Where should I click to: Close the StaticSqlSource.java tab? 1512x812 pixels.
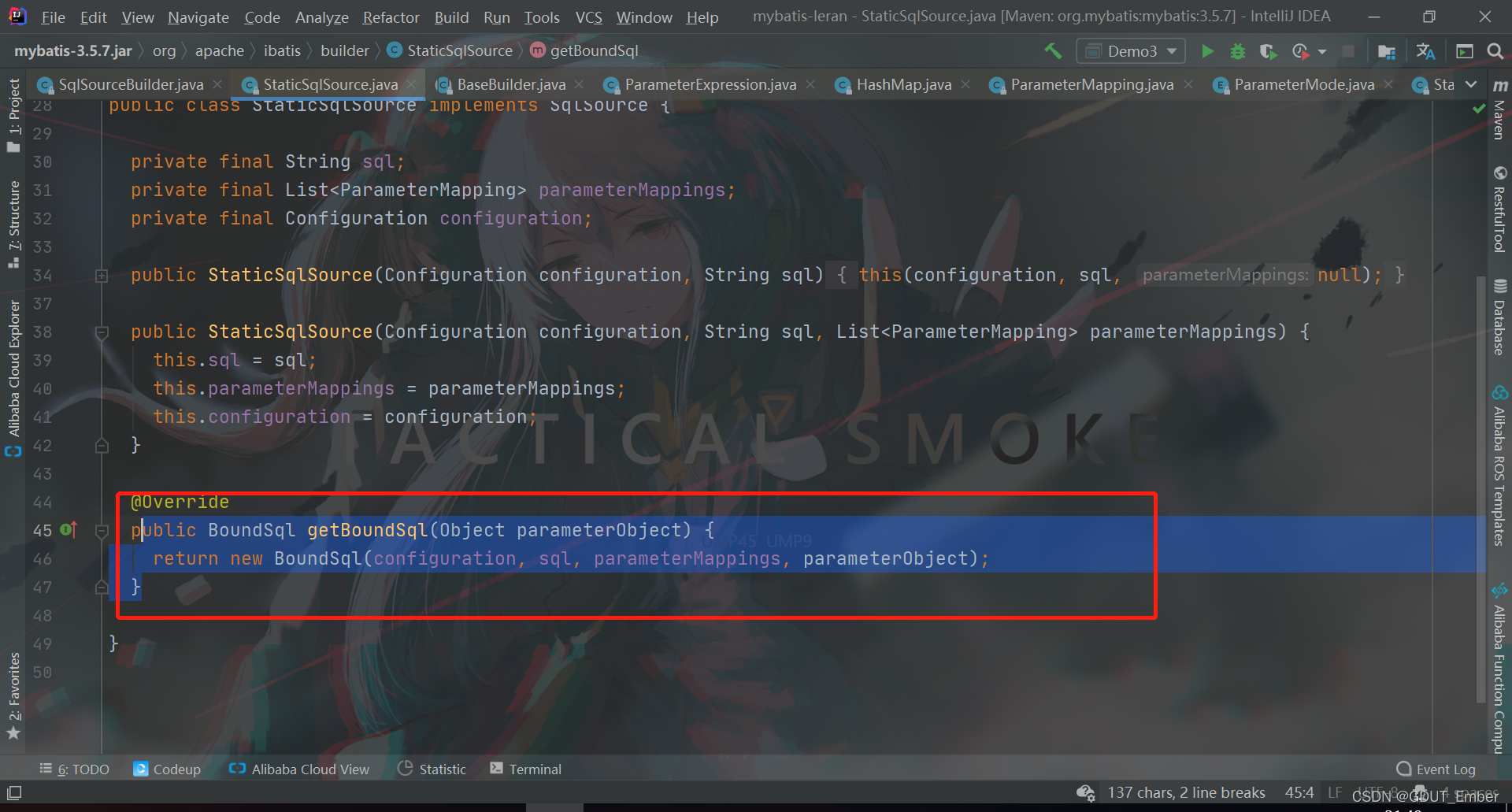(411, 84)
